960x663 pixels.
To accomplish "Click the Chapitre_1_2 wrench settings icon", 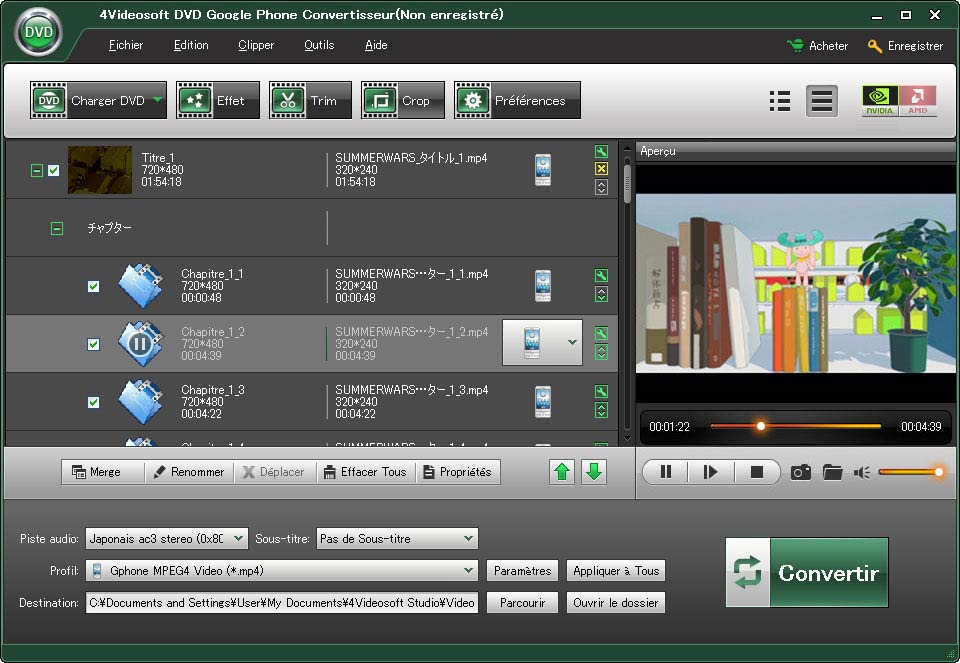I will coord(601,334).
